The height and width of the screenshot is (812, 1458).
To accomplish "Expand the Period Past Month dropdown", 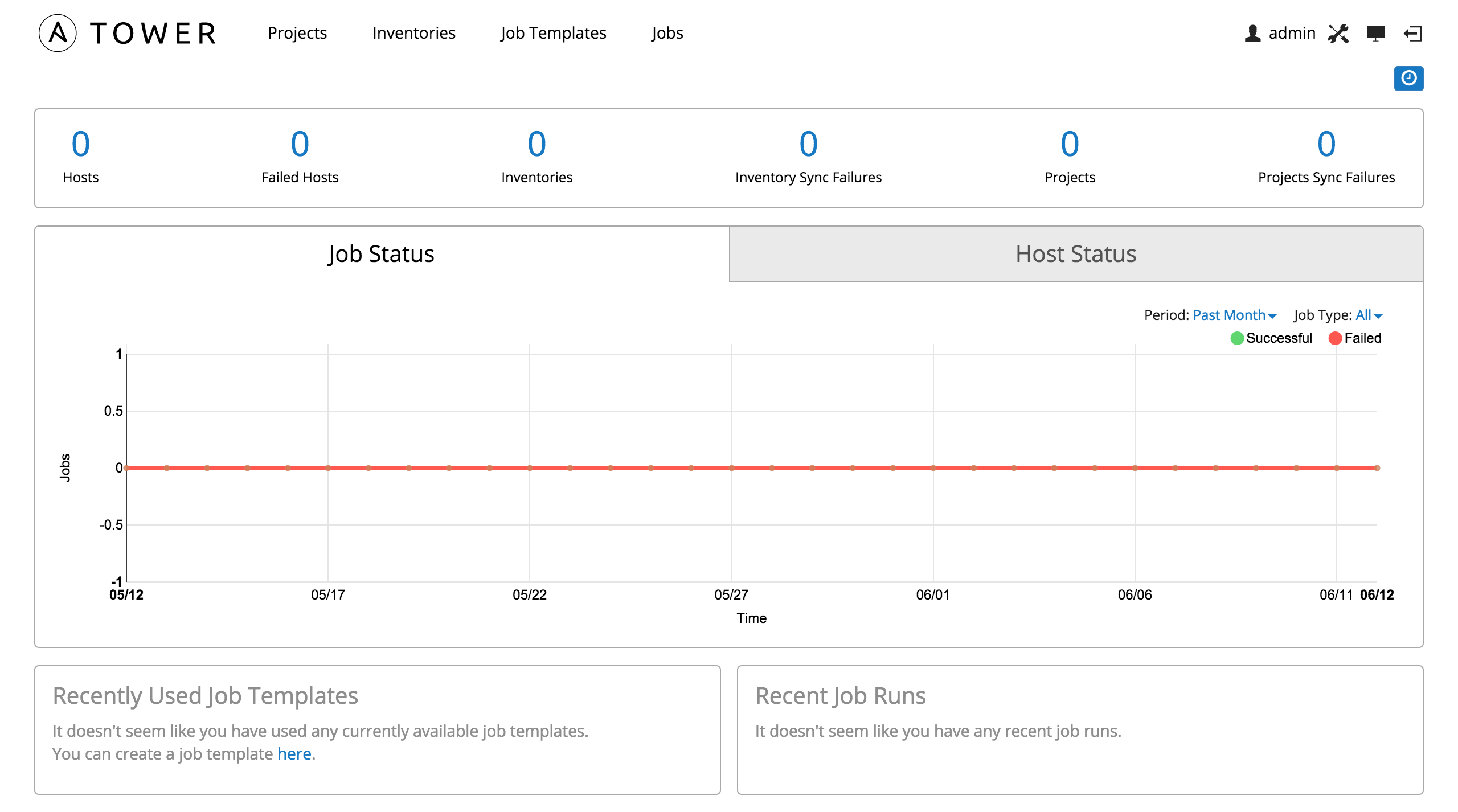I will tap(1235, 315).
